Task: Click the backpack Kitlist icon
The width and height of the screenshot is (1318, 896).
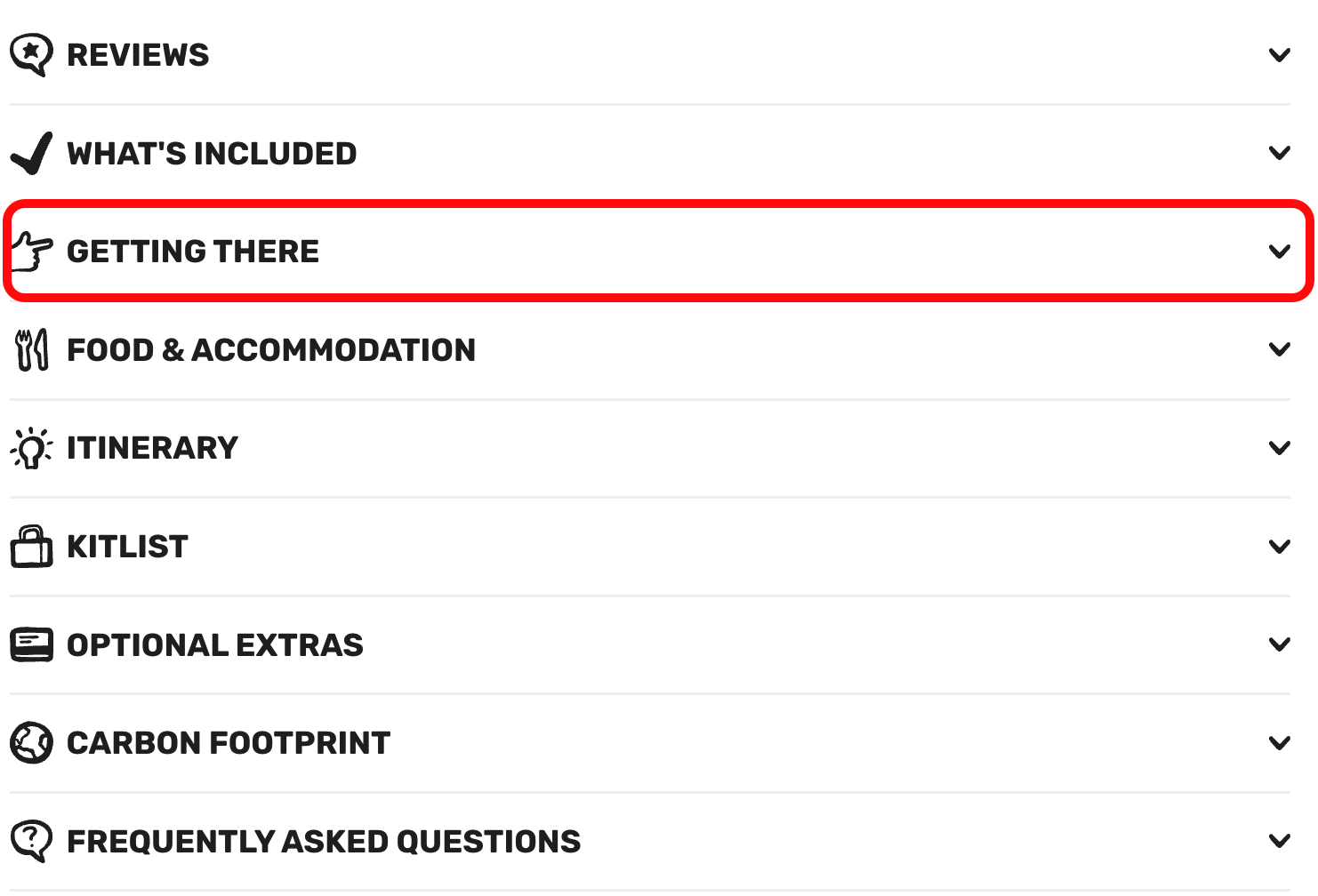Action: pyautogui.click(x=31, y=546)
